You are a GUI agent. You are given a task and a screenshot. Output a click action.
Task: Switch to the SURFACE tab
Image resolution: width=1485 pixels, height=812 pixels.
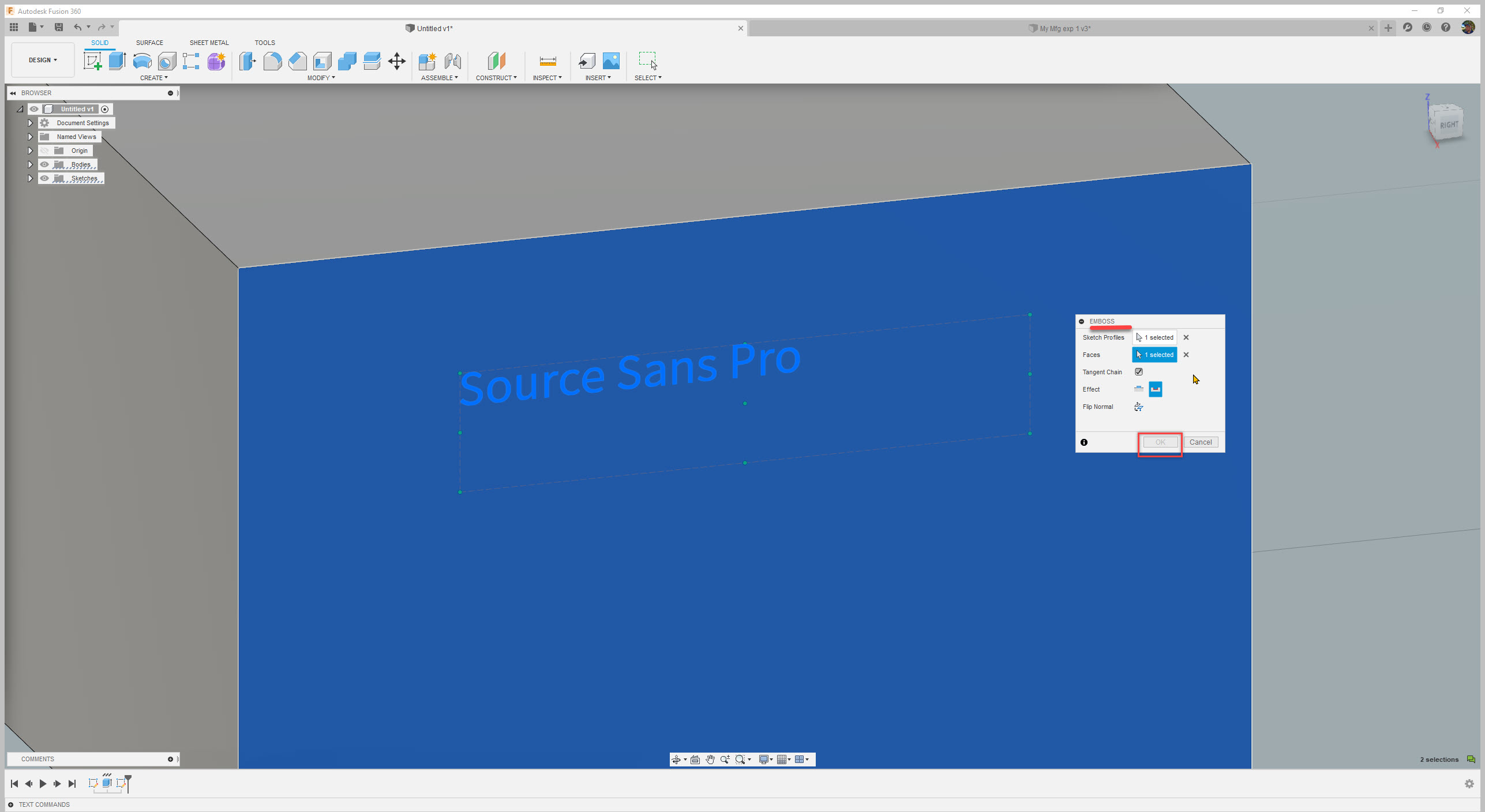[149, 43]
